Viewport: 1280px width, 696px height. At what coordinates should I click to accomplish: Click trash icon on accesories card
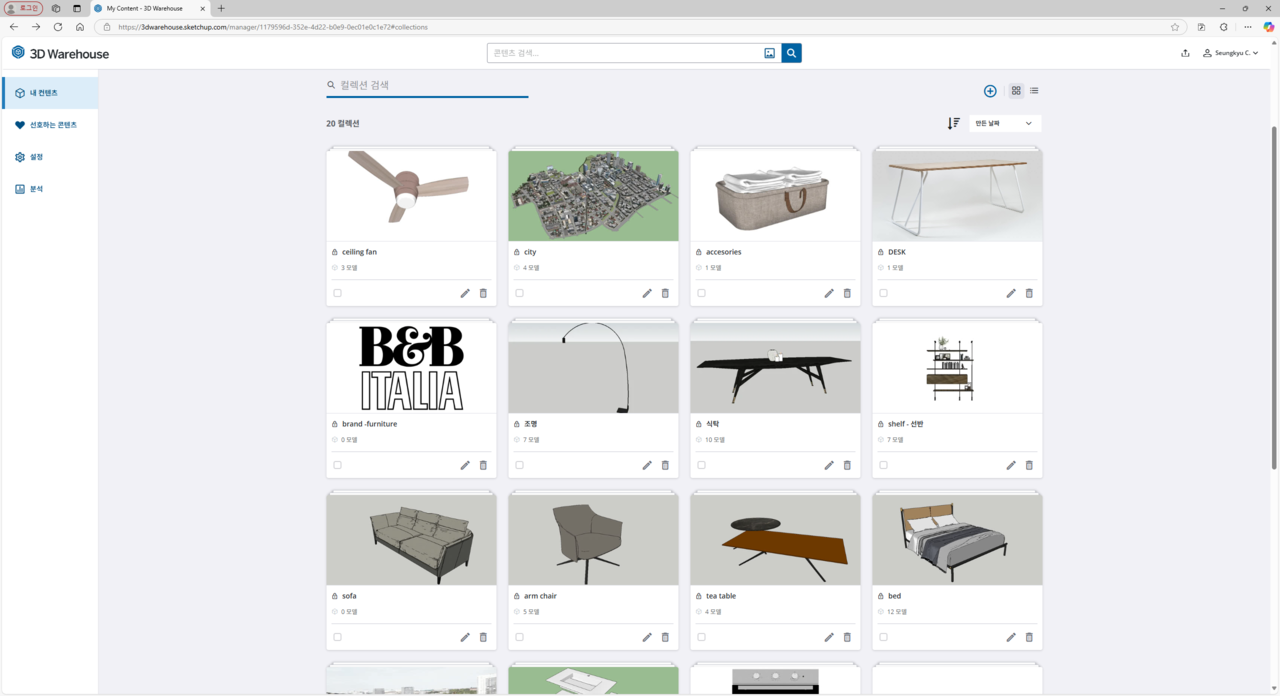click(x=847, y=293)
